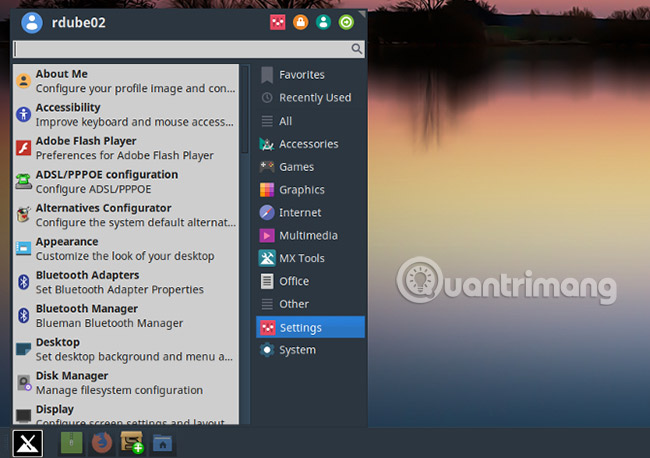This screenshot has height=458, width=650.
Task: Click the green archive icon in taskbar
Action: pos(71,442)
